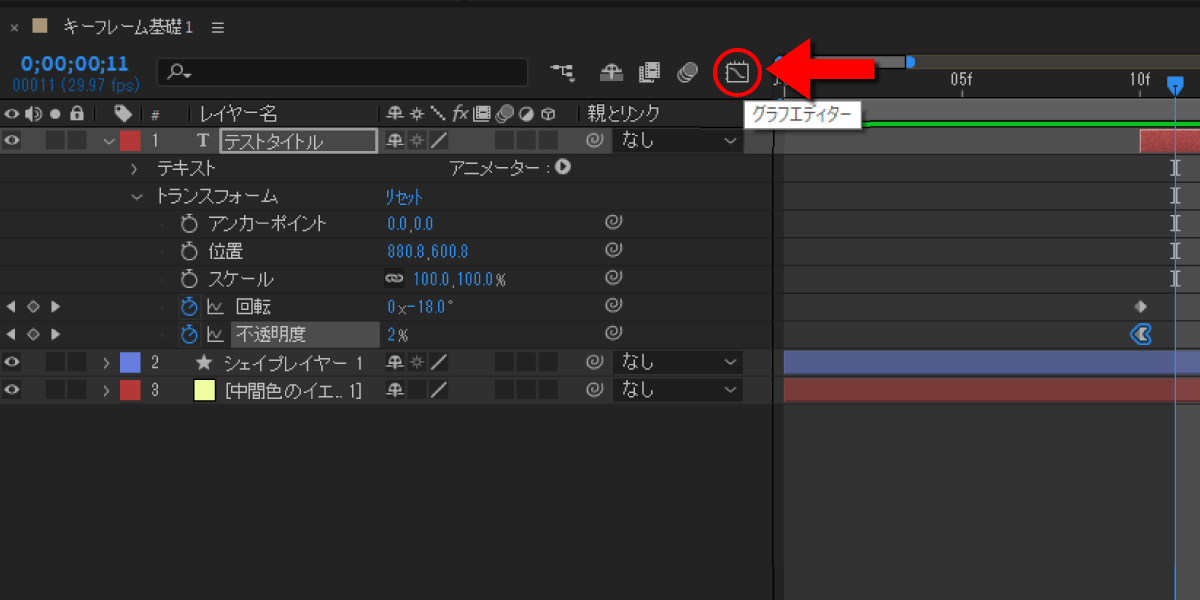This screenshot has height=600, width=1200.
Task: Click the active stopwatch for 不透明度
Action: pos(189,334)
